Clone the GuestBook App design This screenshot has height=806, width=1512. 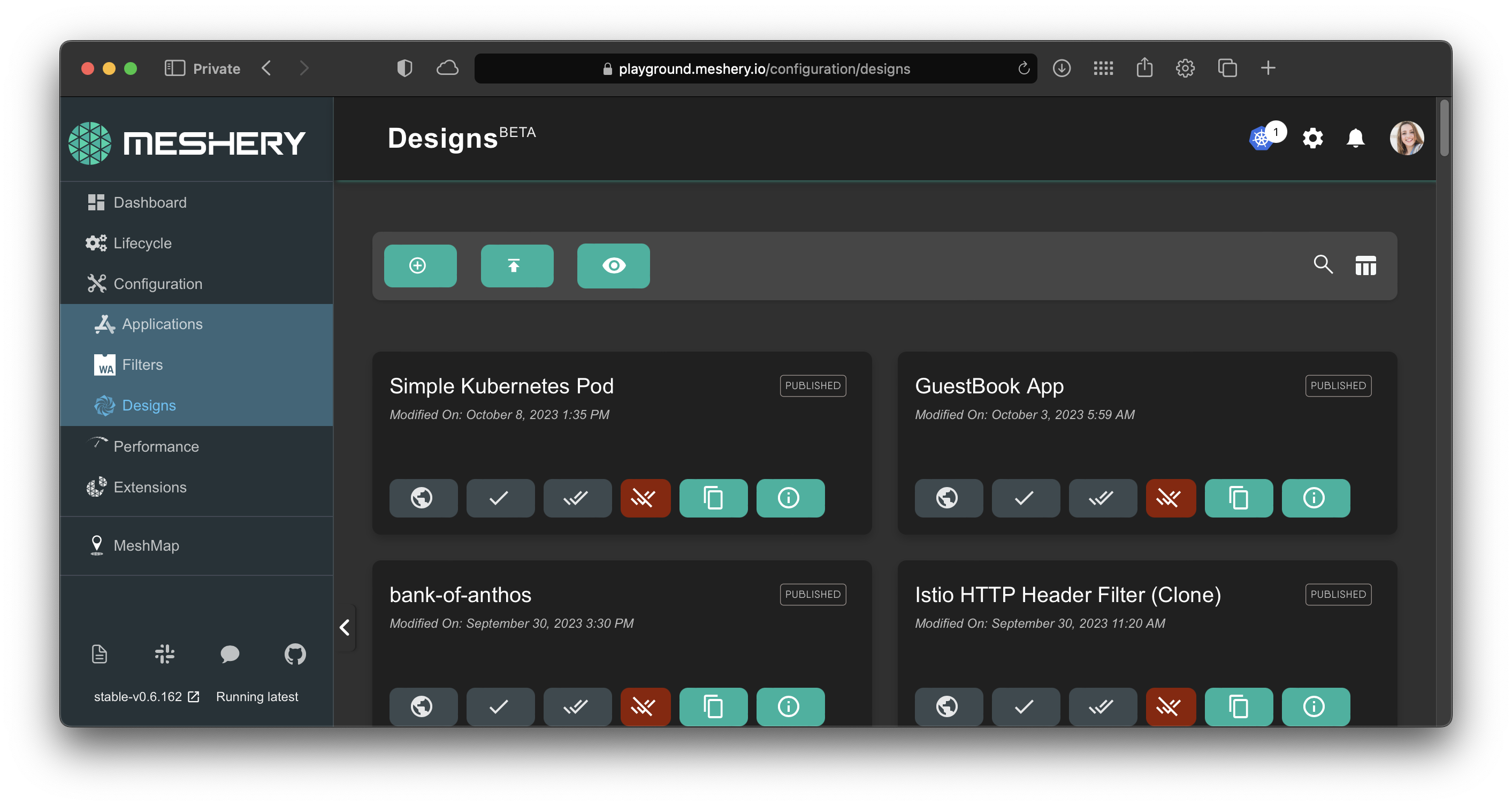coord(1238,498)
